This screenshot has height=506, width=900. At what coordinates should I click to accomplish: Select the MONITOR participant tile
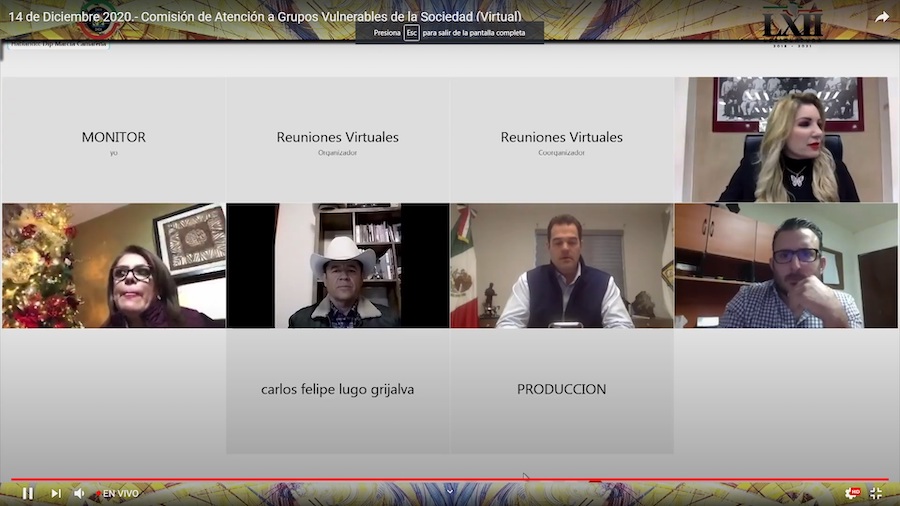click(113, 140)
